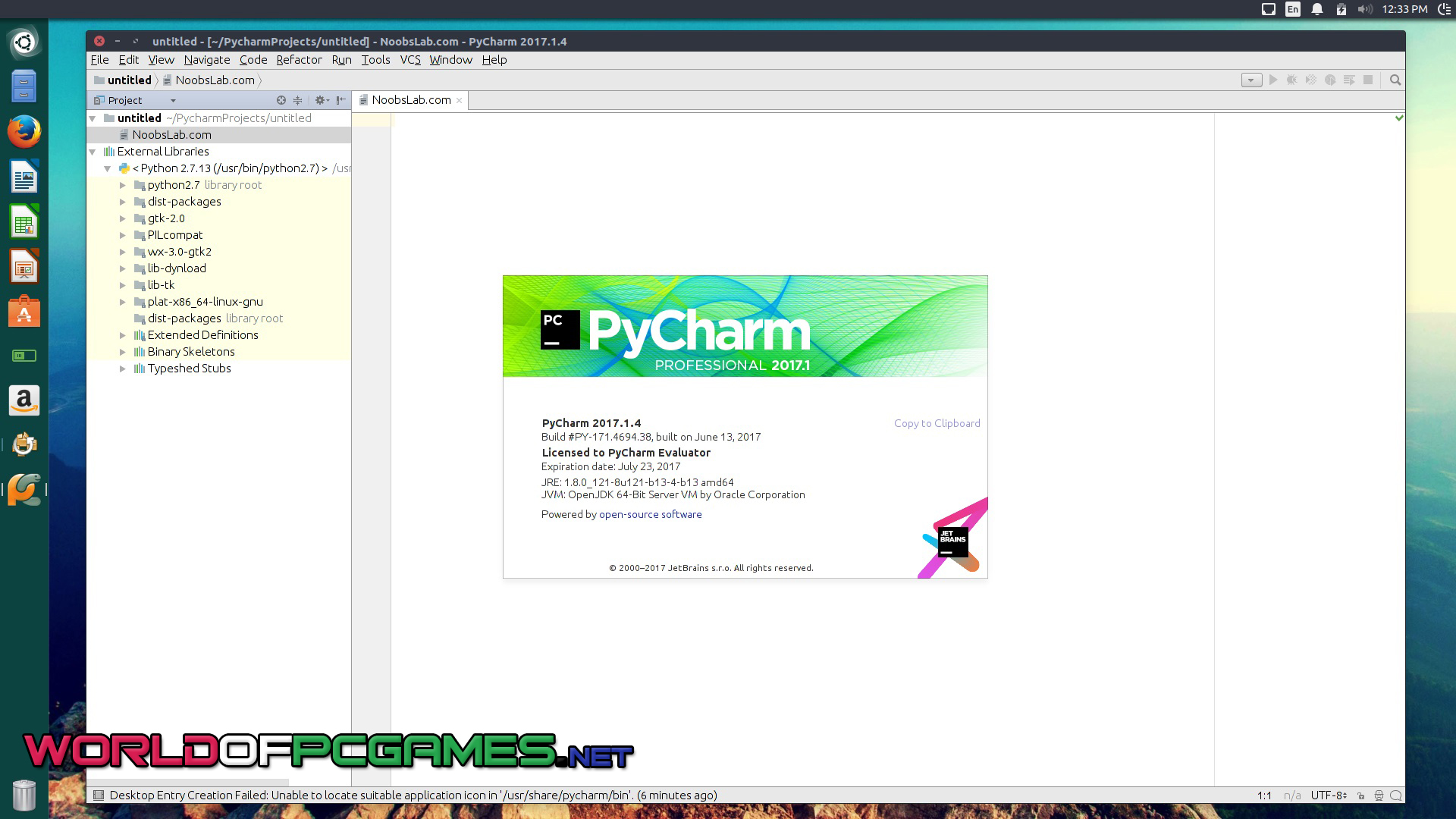Select the NoobsLab.com editor tab
The height and width of the screenshot is (819, 1456).
pos(411,100)
